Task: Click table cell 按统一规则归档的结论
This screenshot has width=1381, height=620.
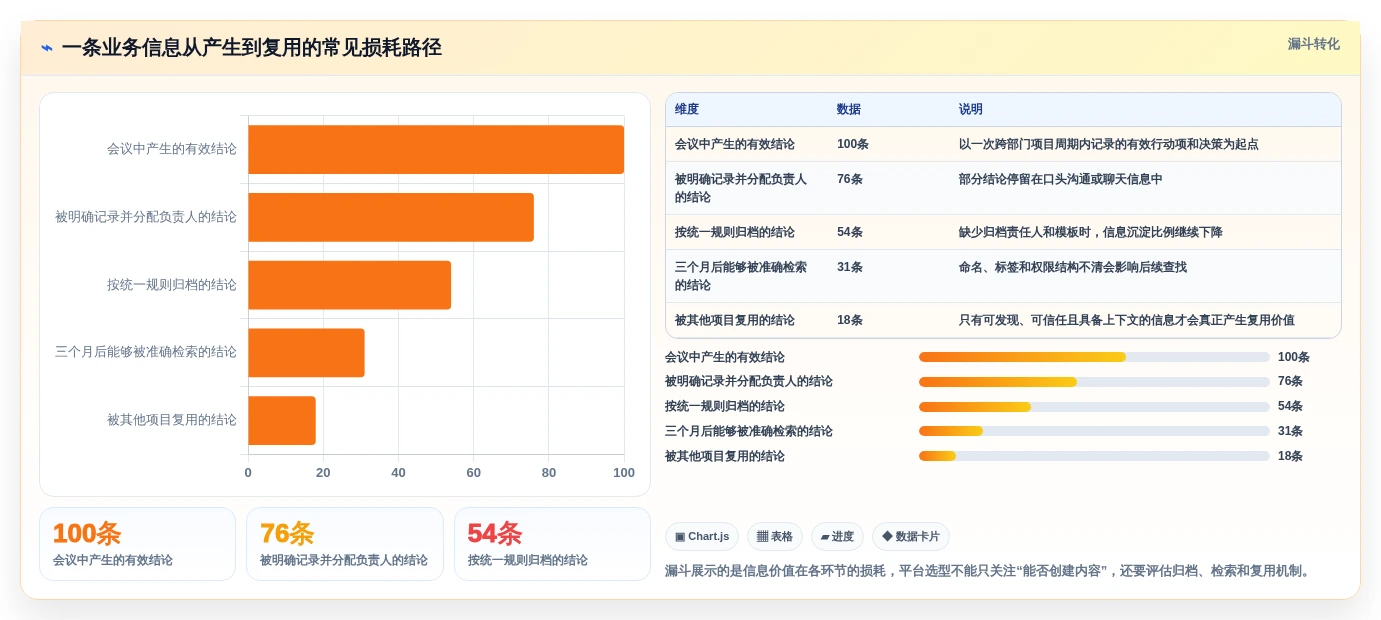Action: tap(735, 232)
